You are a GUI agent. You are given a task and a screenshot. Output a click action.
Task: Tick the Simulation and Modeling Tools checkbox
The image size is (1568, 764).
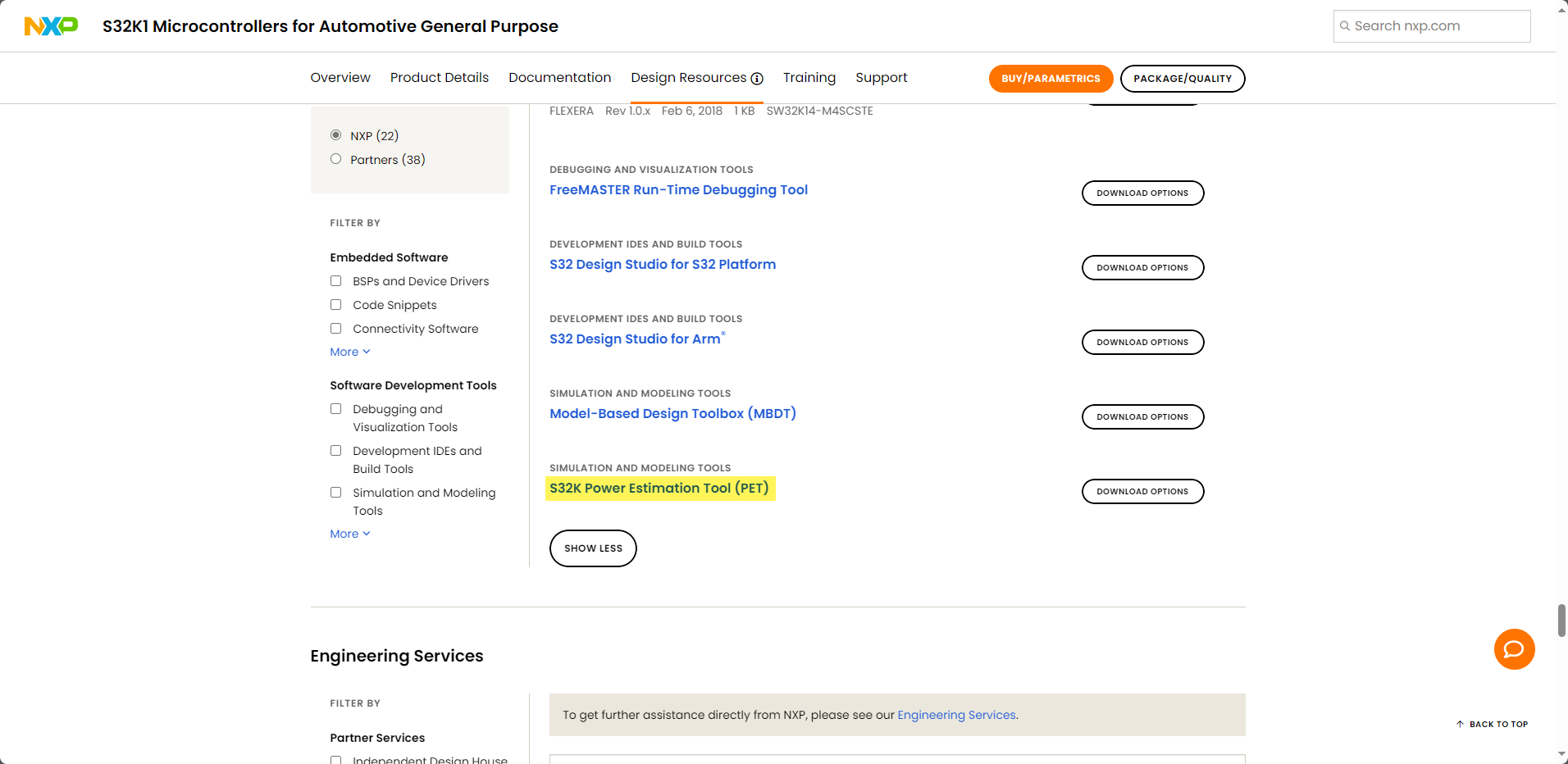(x=335, y=493)
